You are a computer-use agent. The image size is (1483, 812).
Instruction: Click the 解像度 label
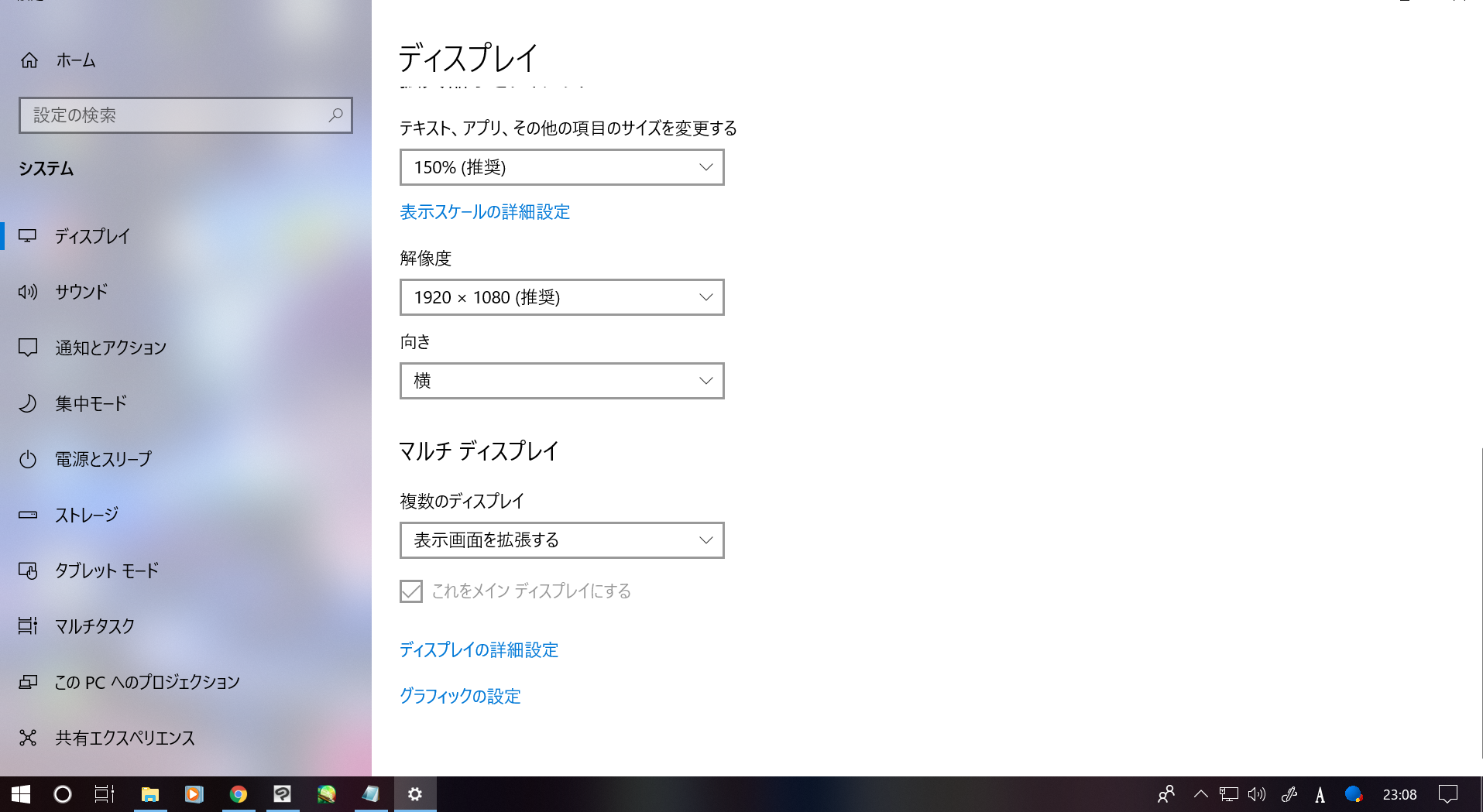(x=426, y=259)
